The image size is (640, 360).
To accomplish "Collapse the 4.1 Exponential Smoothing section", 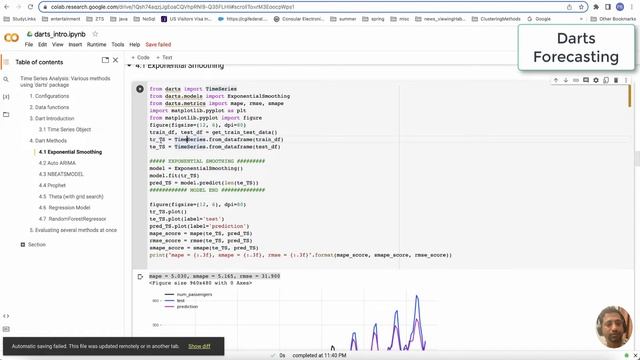I will click(x=130, y=65).
